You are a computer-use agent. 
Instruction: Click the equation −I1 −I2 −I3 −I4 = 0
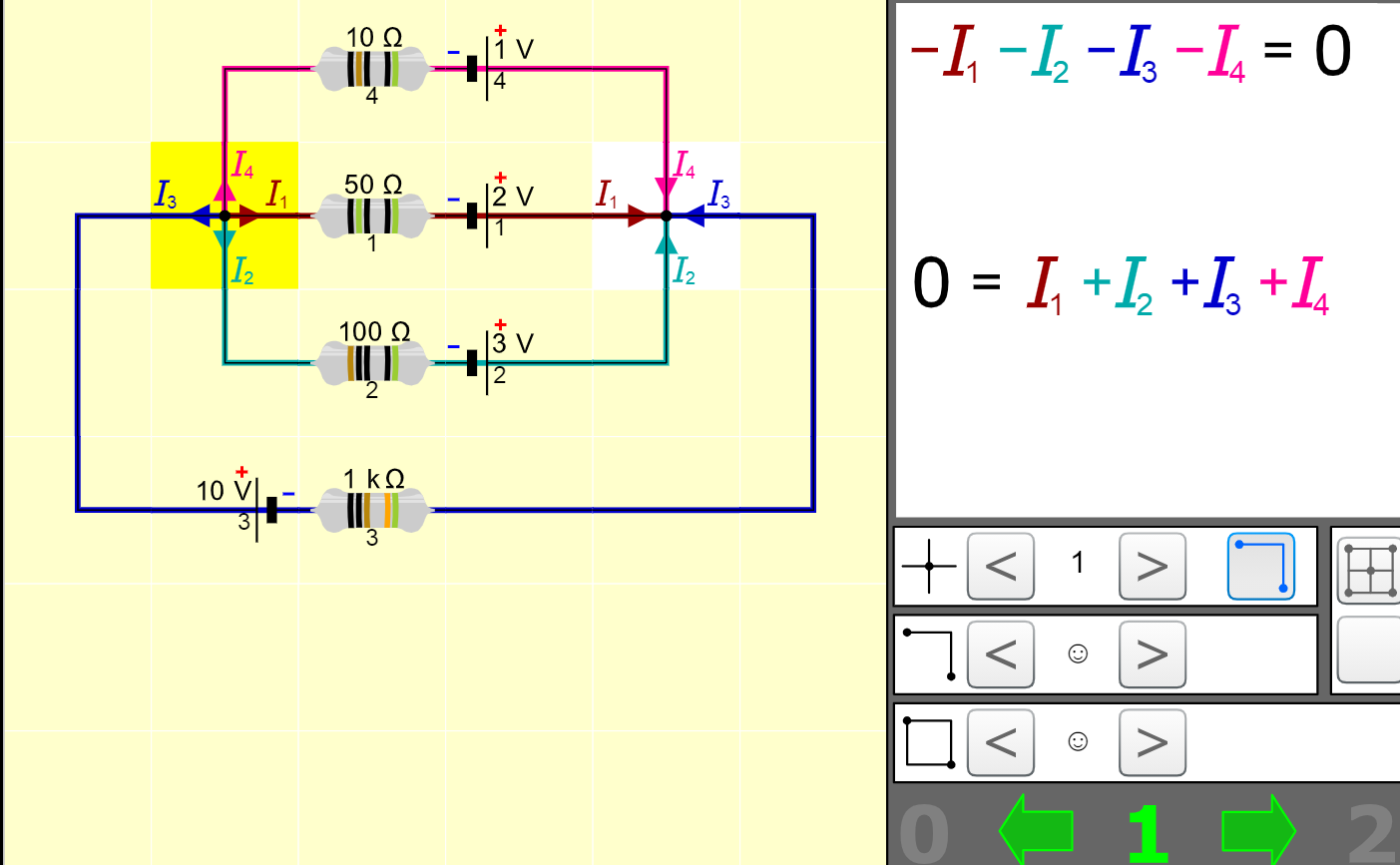coord(1131,53)
